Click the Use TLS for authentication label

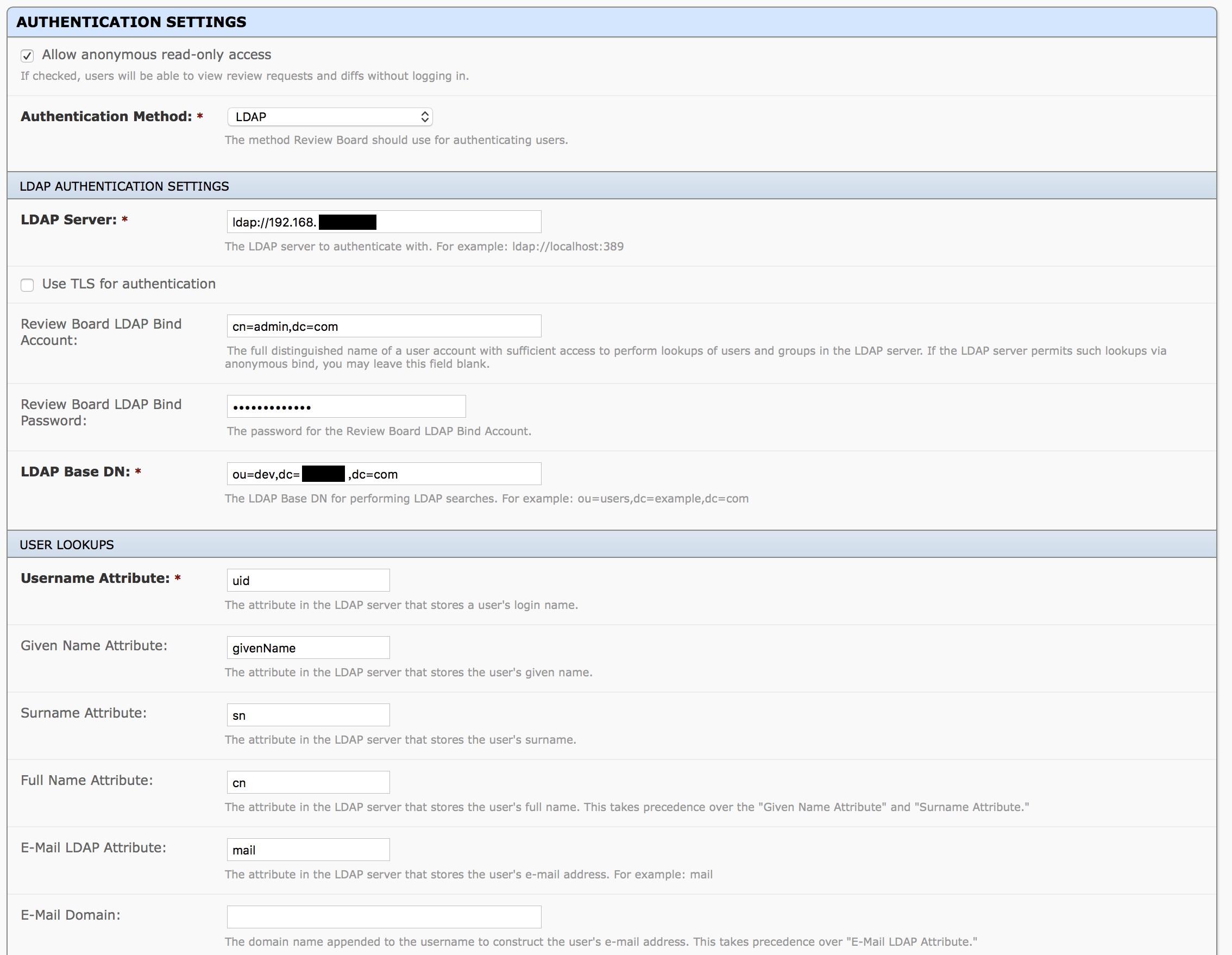(x=129, y=284)
